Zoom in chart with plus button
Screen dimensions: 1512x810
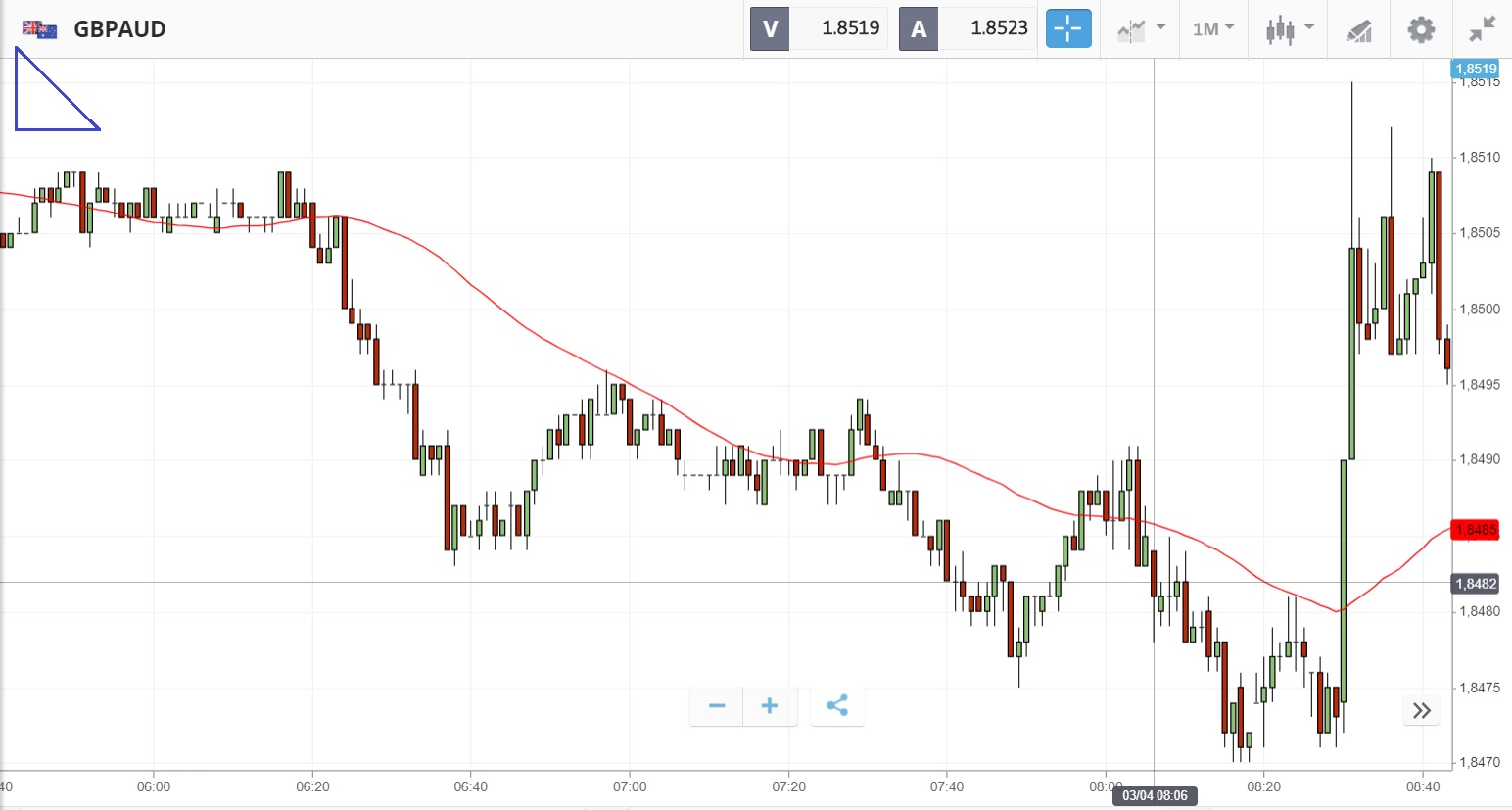(x=770, y=706)
